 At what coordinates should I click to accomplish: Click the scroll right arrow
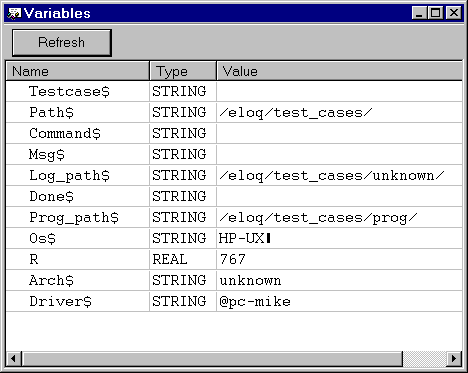pyautogui.click(x=454, y=359)
